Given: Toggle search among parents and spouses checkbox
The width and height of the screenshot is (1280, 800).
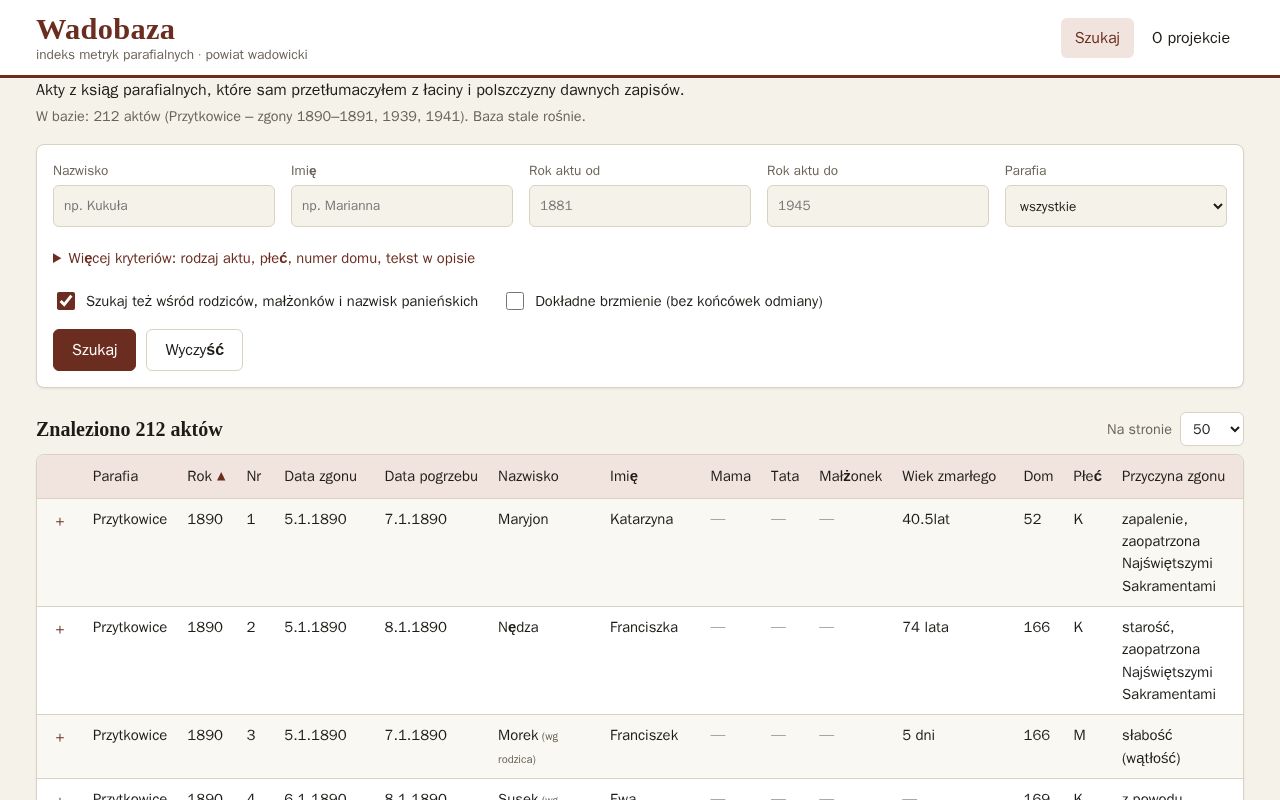Looking at the screenshot, I should click(x=66, y=301).
